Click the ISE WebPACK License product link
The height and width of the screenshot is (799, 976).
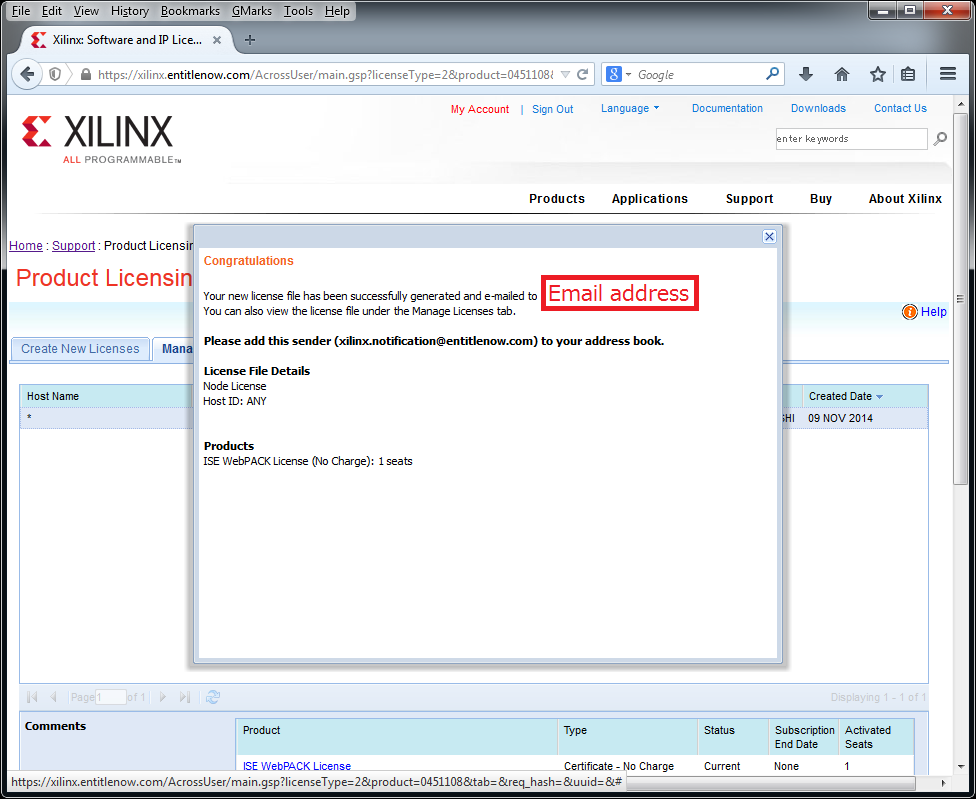pyautogui.click(x=297, y=766)
